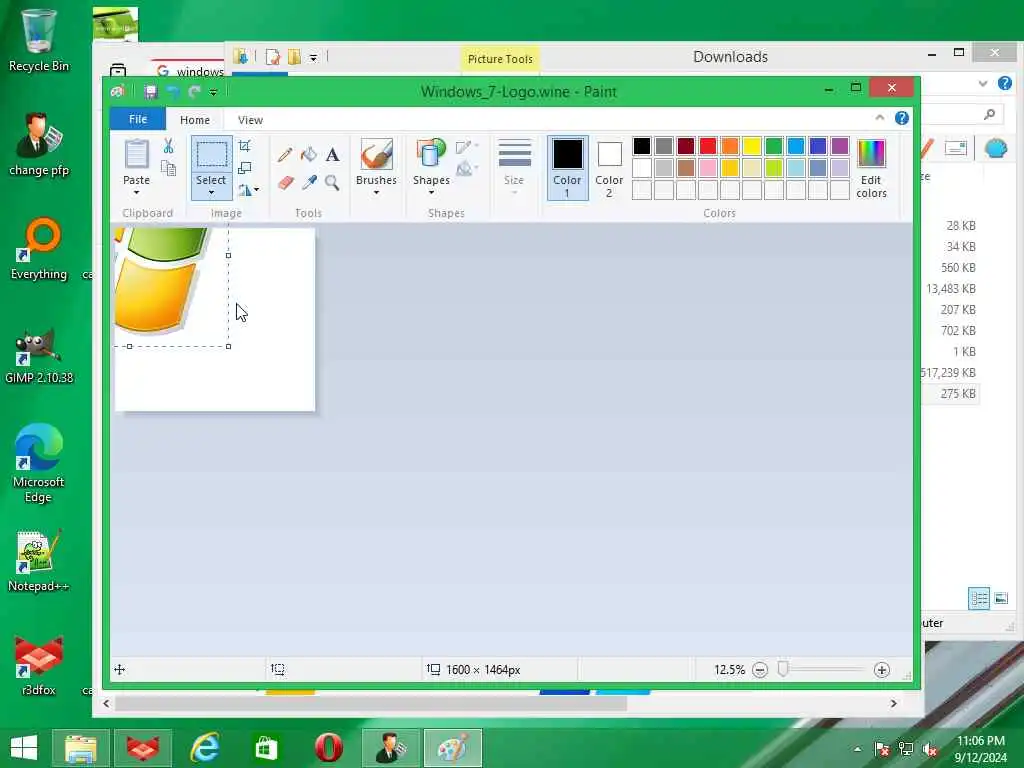Image resolution: width=1024 pixels, height=768 pixels.
Task: Click the Undo arrow in quick access toolbar
Action: tap(173, 92)
